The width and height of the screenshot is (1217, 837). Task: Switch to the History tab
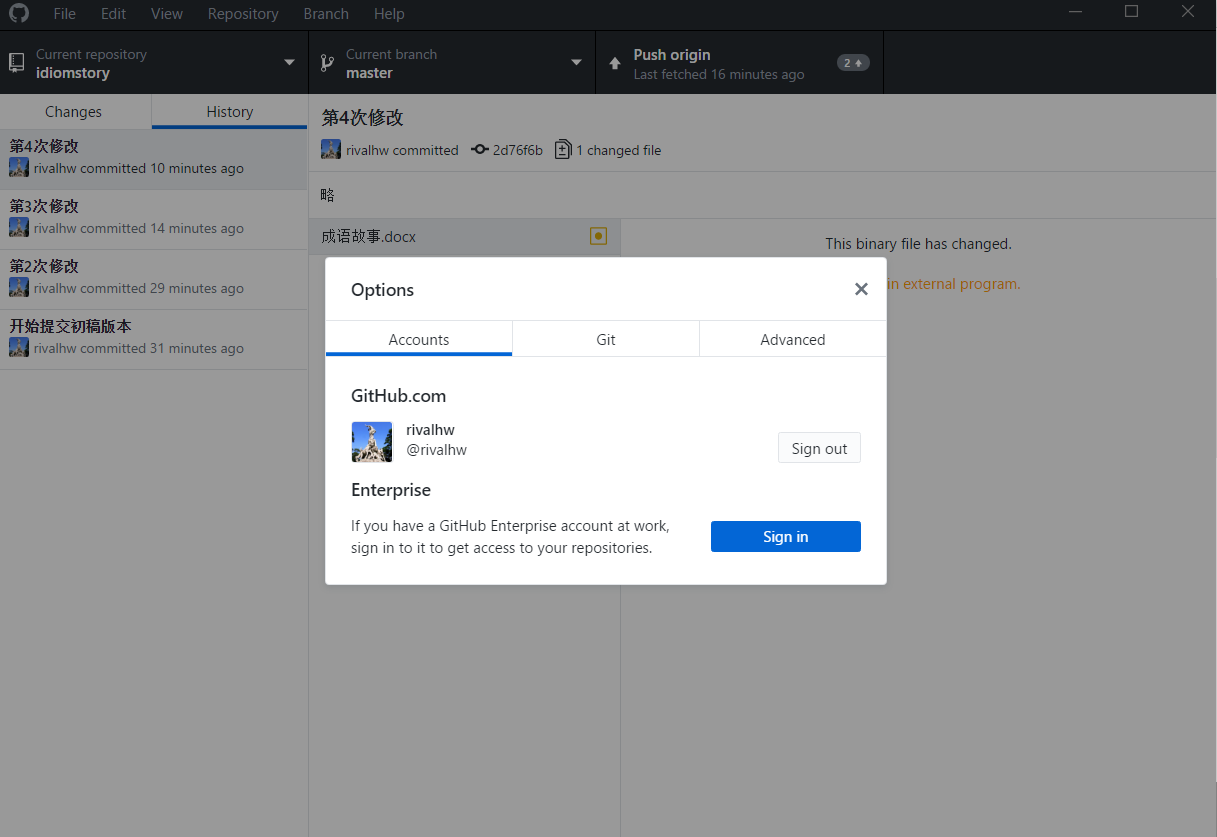pos(230,112)
